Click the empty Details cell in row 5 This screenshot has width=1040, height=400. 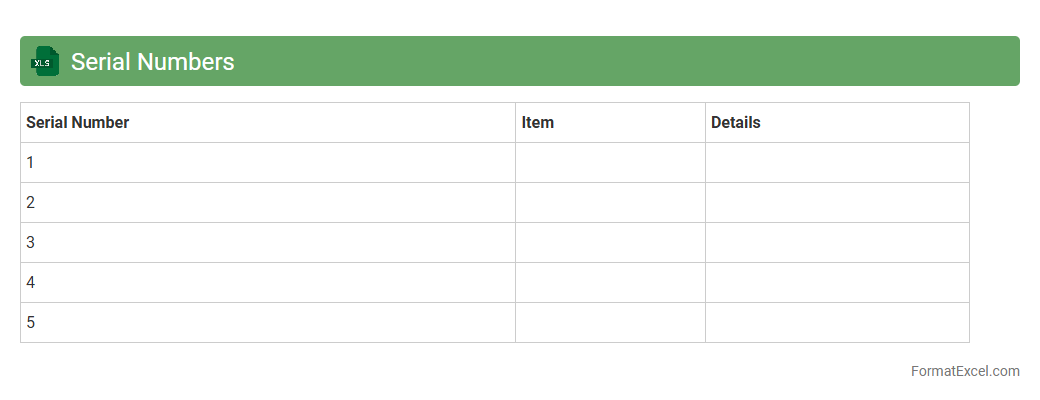click(837, 323)
